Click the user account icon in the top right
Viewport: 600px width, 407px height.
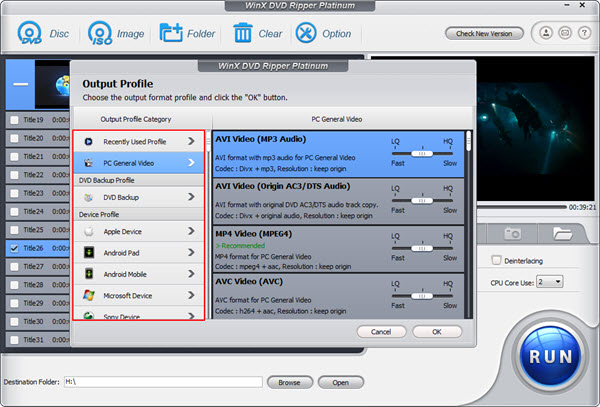click(546, 33)
